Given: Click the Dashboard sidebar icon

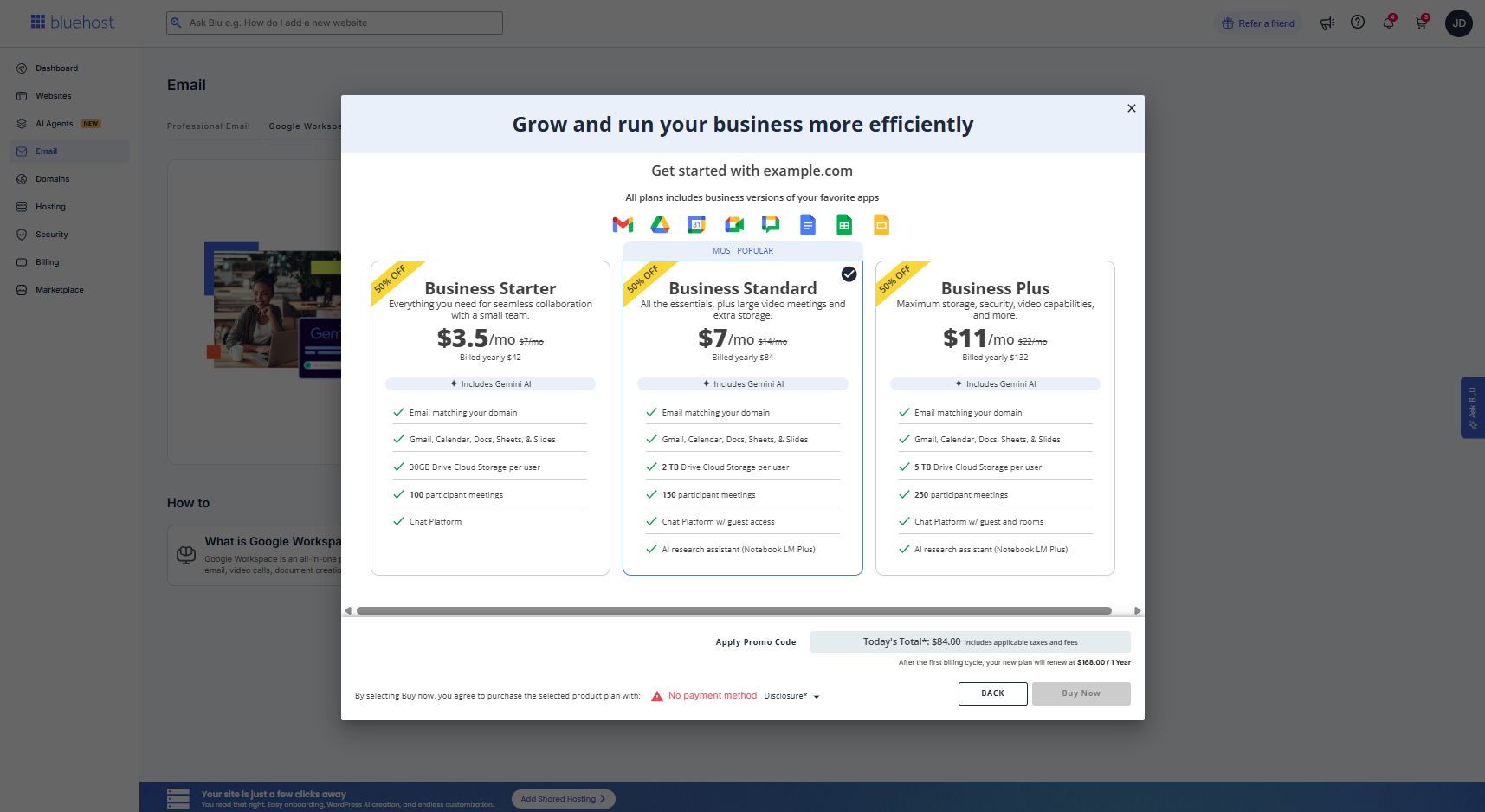Looking at the screenshot, I should [22, 68].
